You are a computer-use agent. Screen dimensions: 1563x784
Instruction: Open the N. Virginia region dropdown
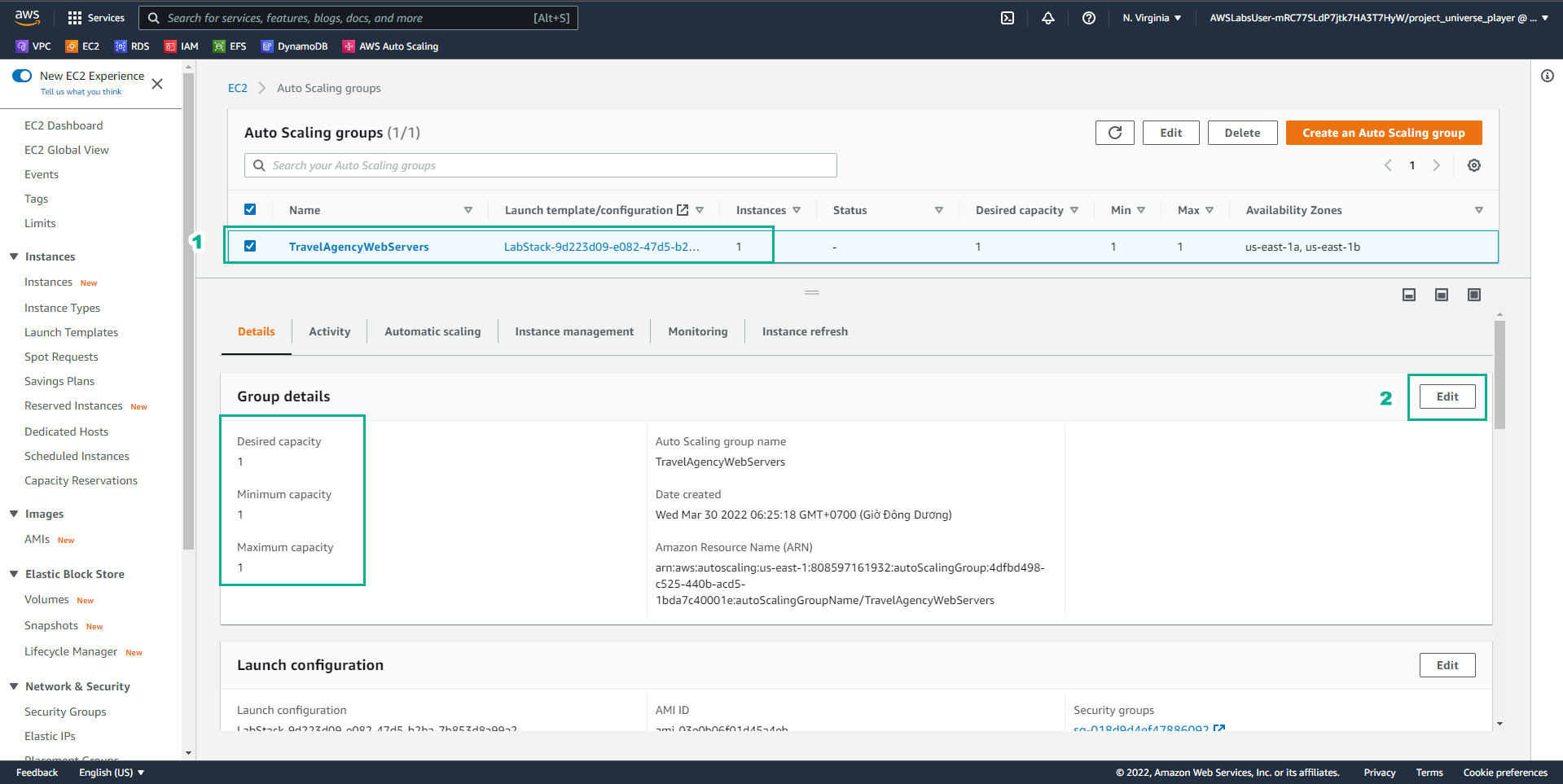(x=1152, y=18)
